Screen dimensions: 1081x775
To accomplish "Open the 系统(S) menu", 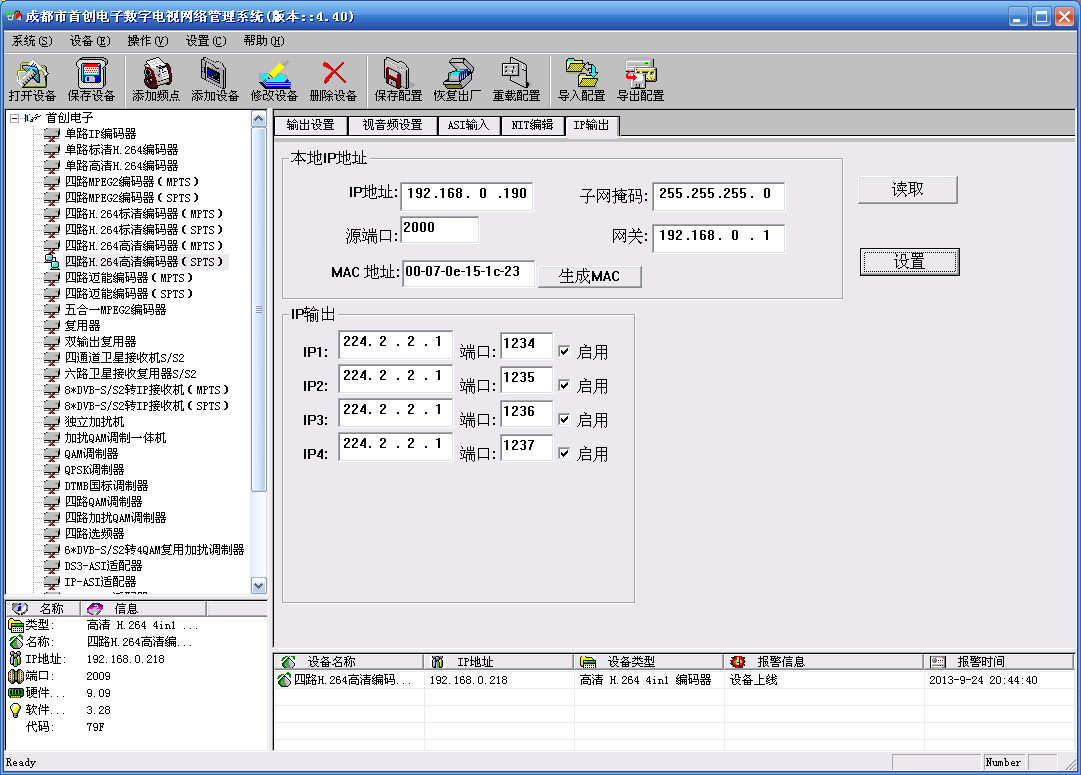I will [32, 41].
